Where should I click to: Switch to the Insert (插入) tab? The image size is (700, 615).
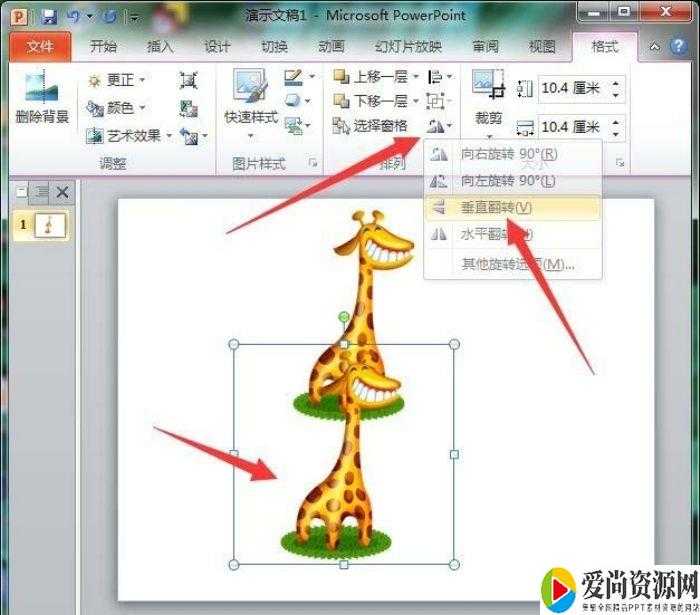click(x=160, y=47)
